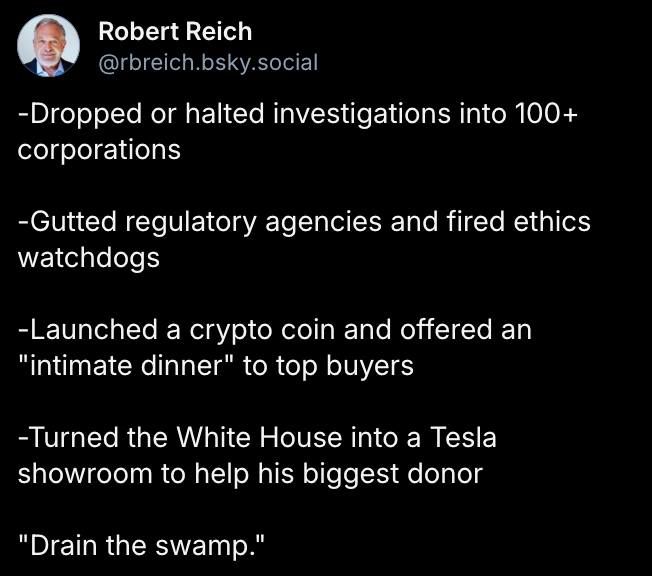Click the Robert Reich display name
This screenshot has width=652, height=576.
pyautogui.click(x=175, y=32)
